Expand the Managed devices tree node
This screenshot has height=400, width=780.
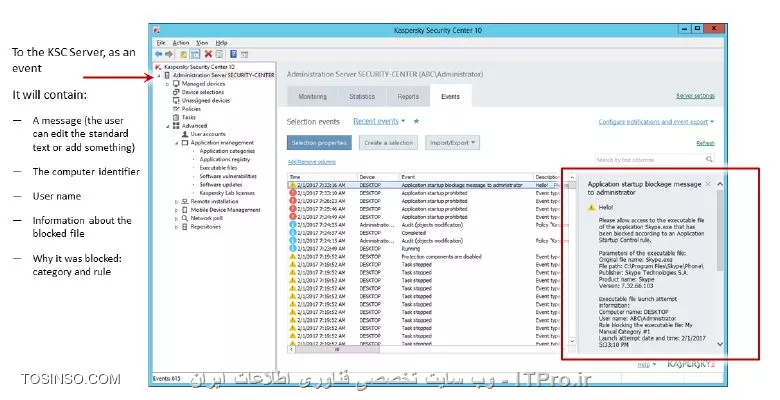click(x=168, y=84)
